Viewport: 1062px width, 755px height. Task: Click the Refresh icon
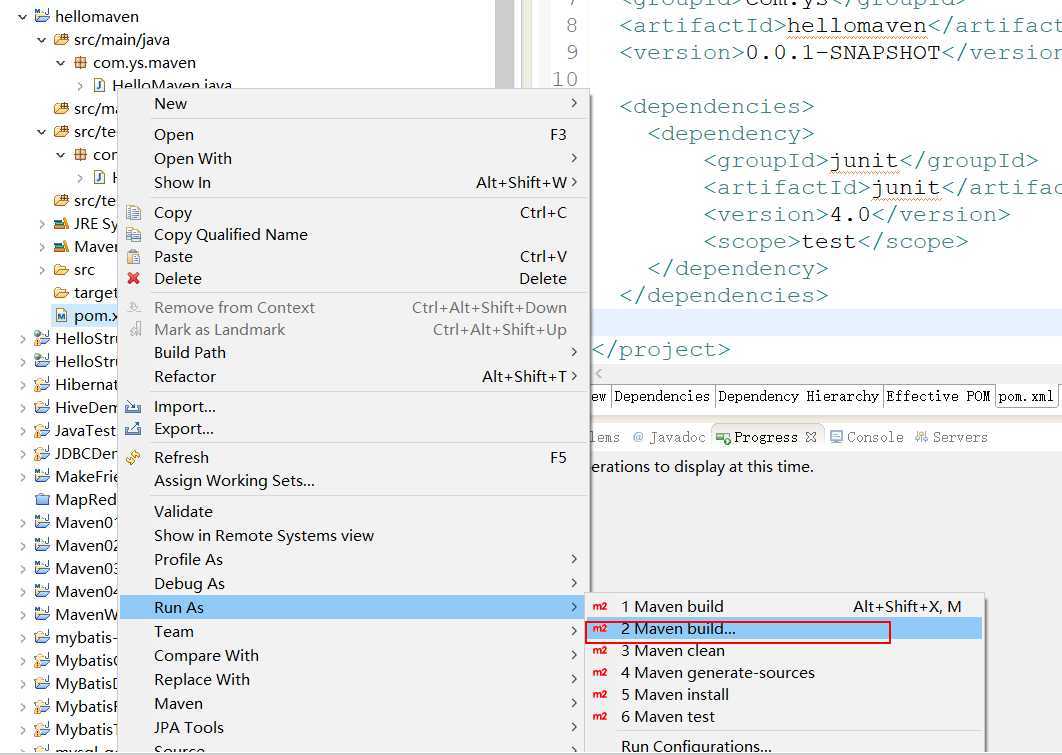pos(133,458)
